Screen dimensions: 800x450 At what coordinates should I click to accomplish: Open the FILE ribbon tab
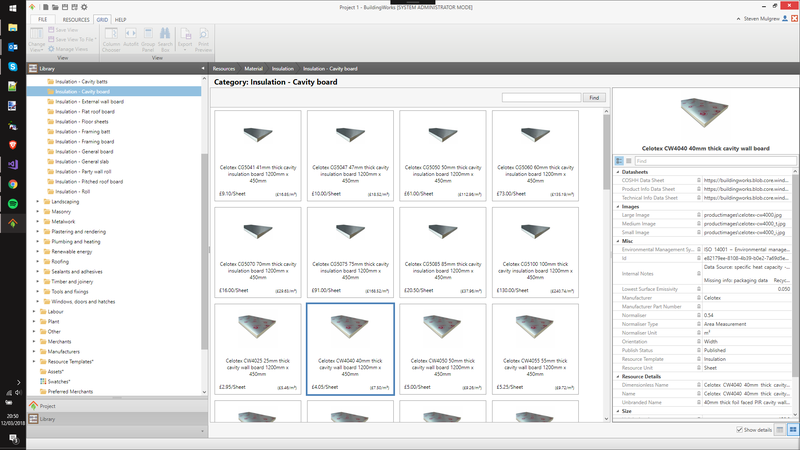pos(43,19)
